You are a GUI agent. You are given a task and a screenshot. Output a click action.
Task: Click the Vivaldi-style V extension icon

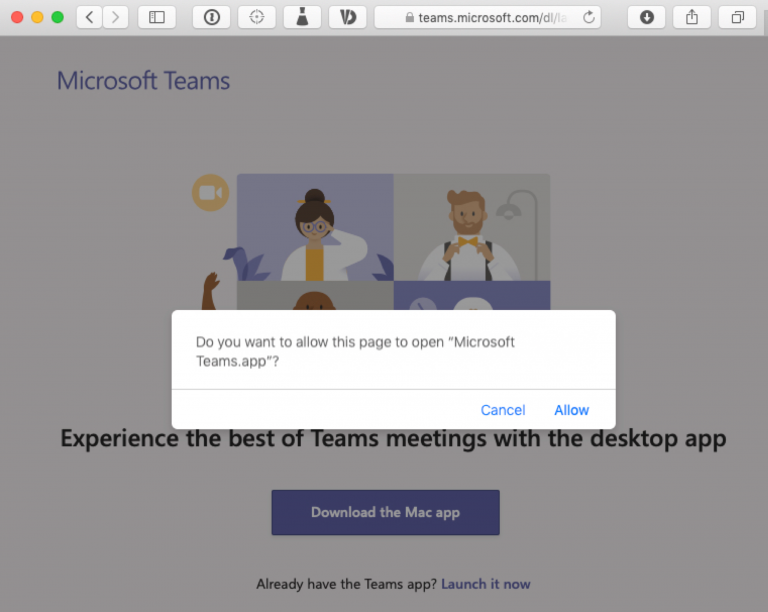[x=348, y=18]
